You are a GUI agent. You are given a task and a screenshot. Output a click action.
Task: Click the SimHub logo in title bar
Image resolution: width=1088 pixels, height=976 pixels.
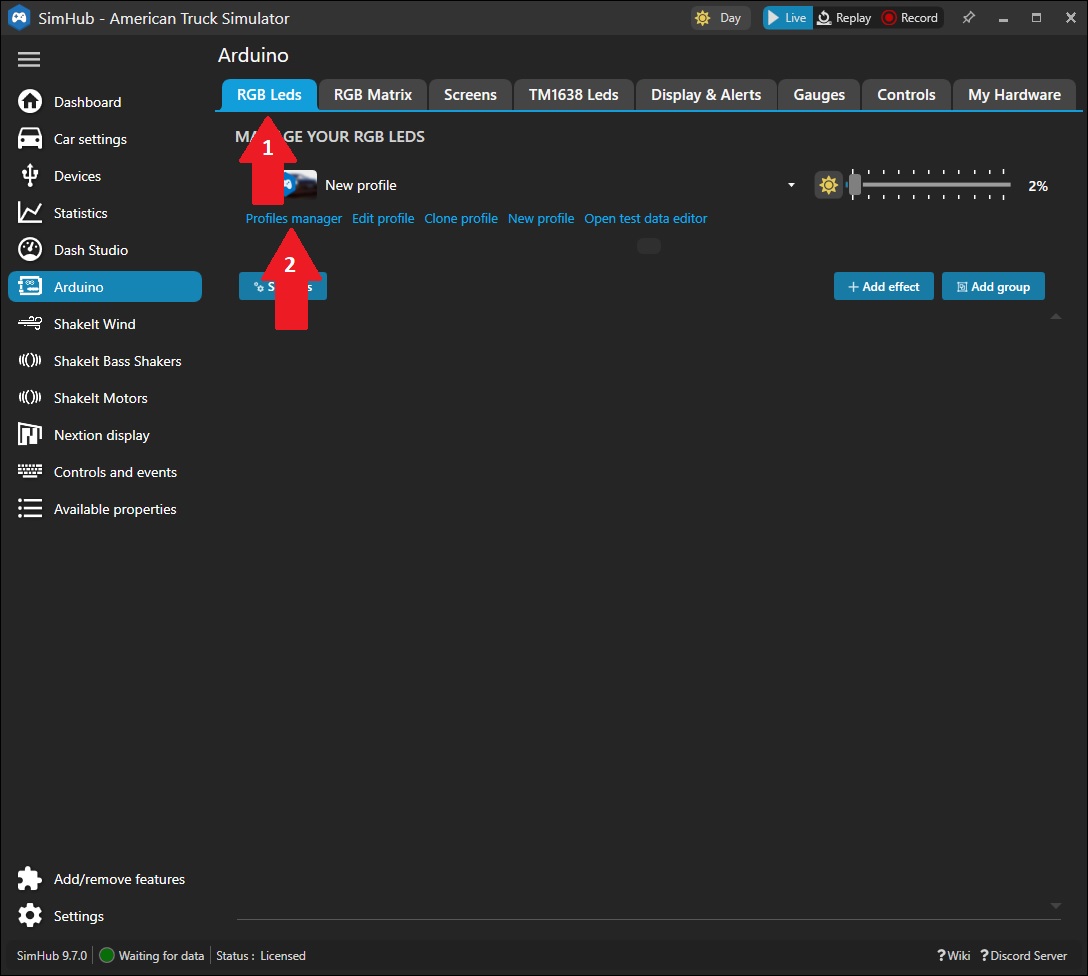[19, 18]
